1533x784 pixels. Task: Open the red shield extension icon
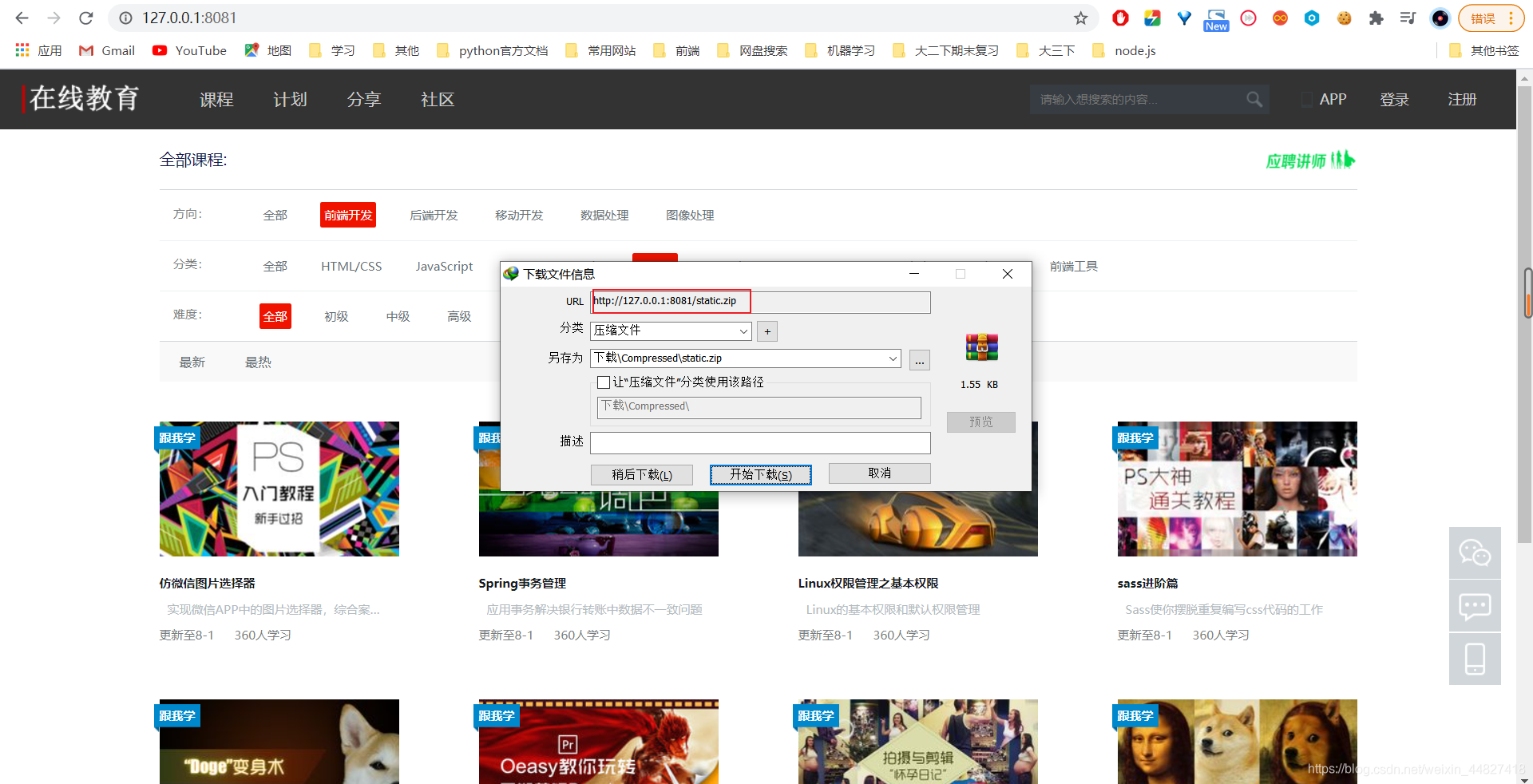(x=1120, y=18)
